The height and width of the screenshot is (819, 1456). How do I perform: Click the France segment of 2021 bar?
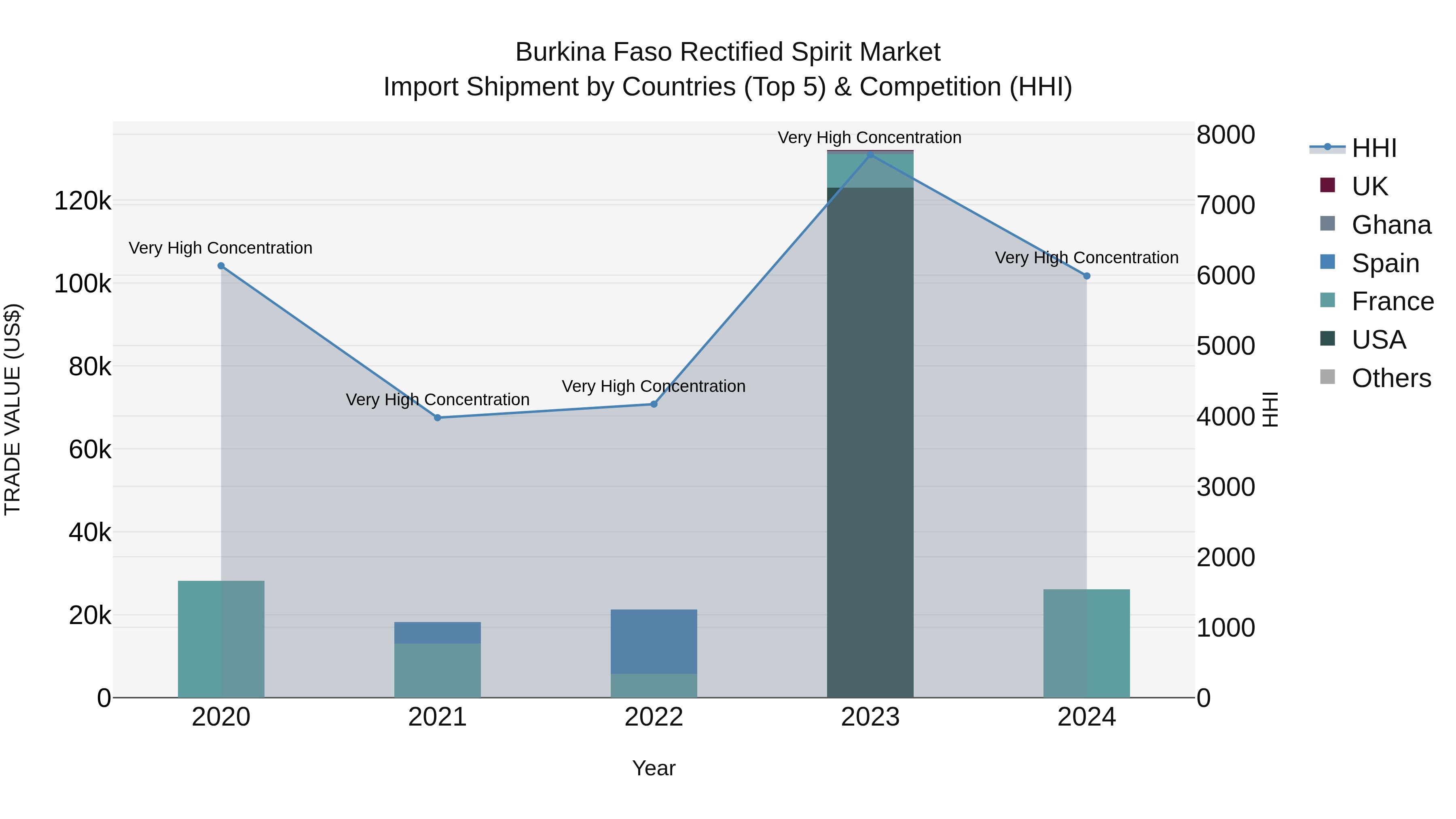pyautogui.click(x=438, y=671)
